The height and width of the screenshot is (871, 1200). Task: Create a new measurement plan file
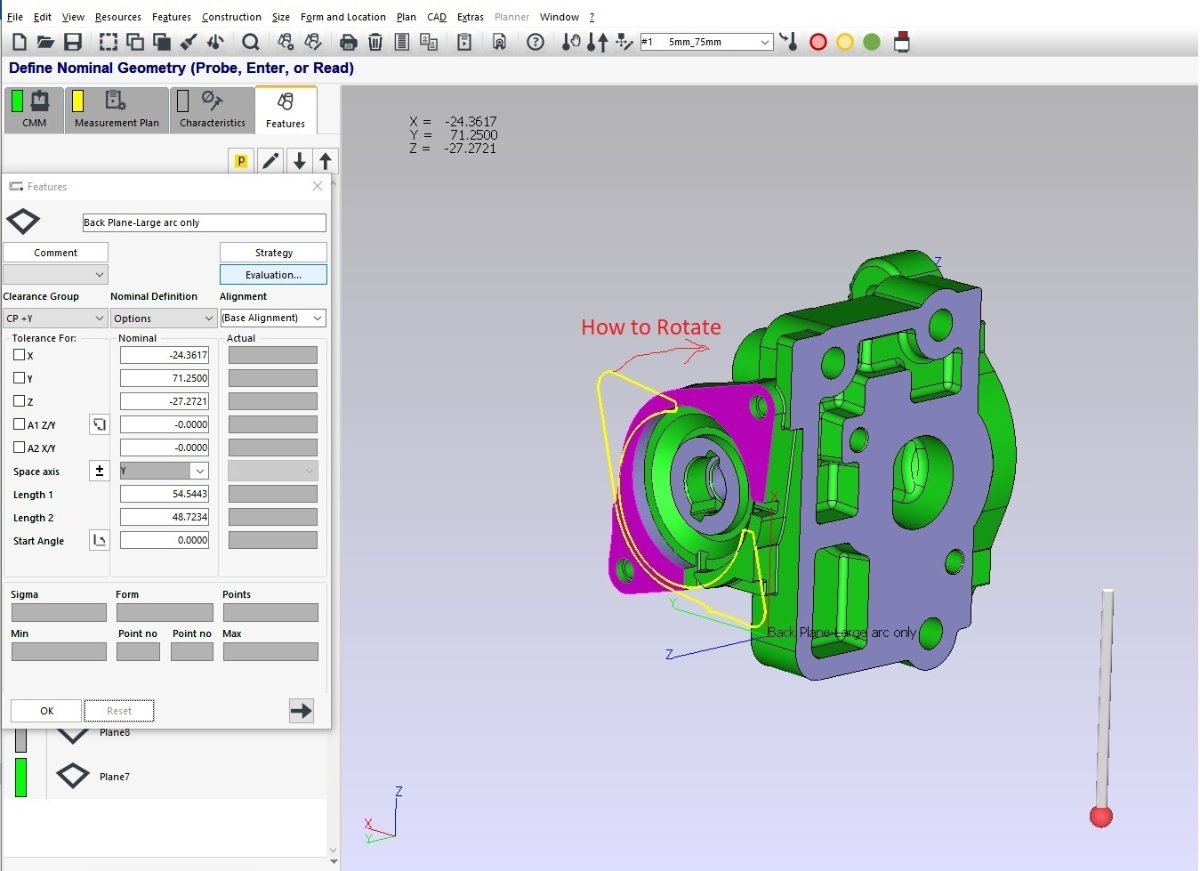click(x=19, y=42)
